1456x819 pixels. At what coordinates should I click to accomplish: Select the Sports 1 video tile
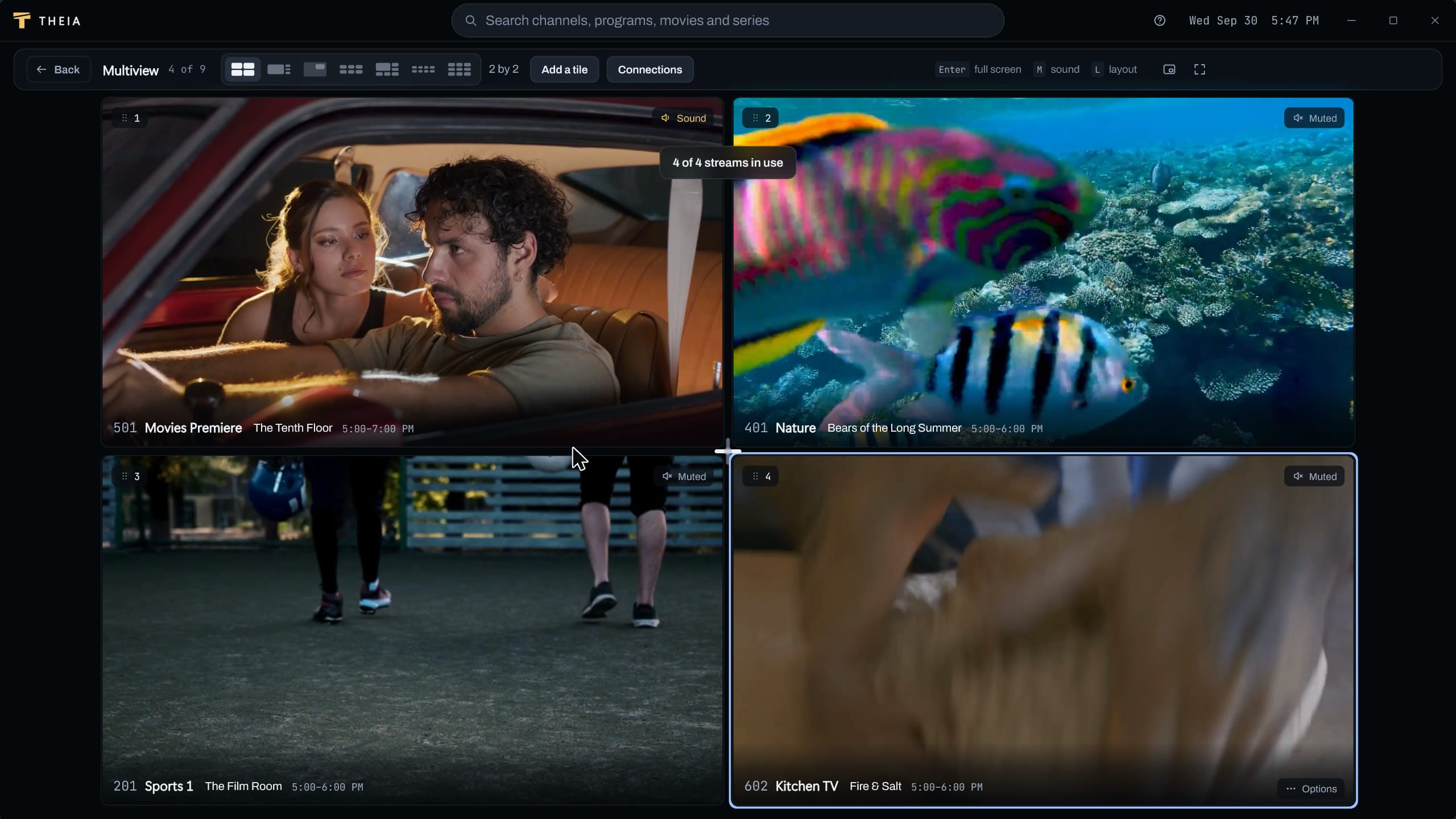[x=412, y=630]
